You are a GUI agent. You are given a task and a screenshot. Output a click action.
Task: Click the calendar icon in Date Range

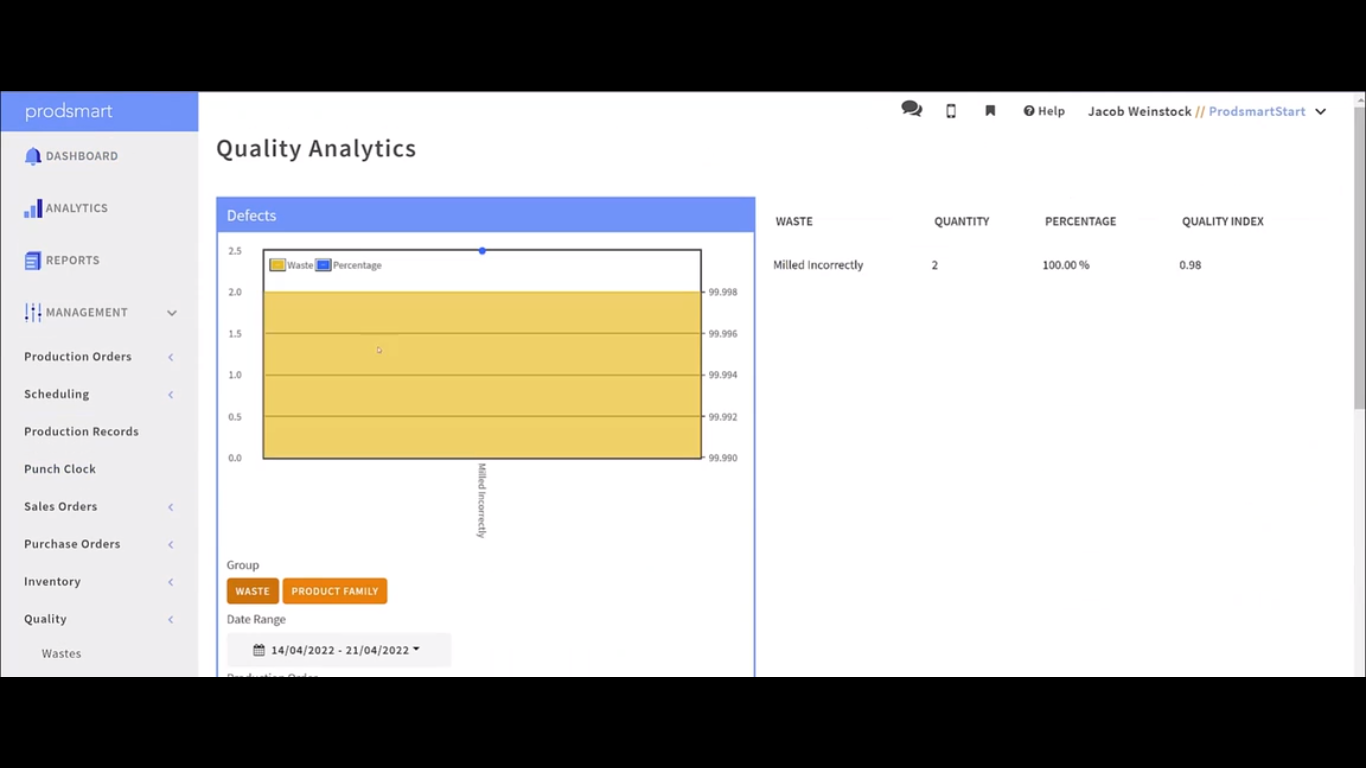(259, 650)
